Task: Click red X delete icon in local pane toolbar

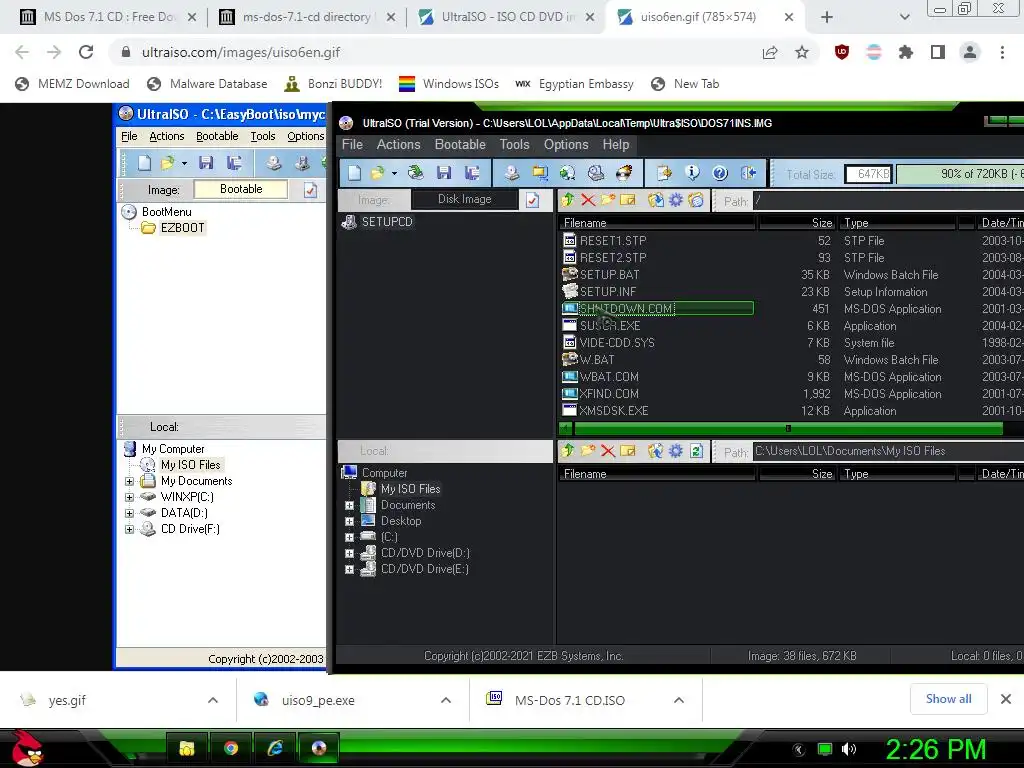Action: pyautogui.click(x=607, y=451)
